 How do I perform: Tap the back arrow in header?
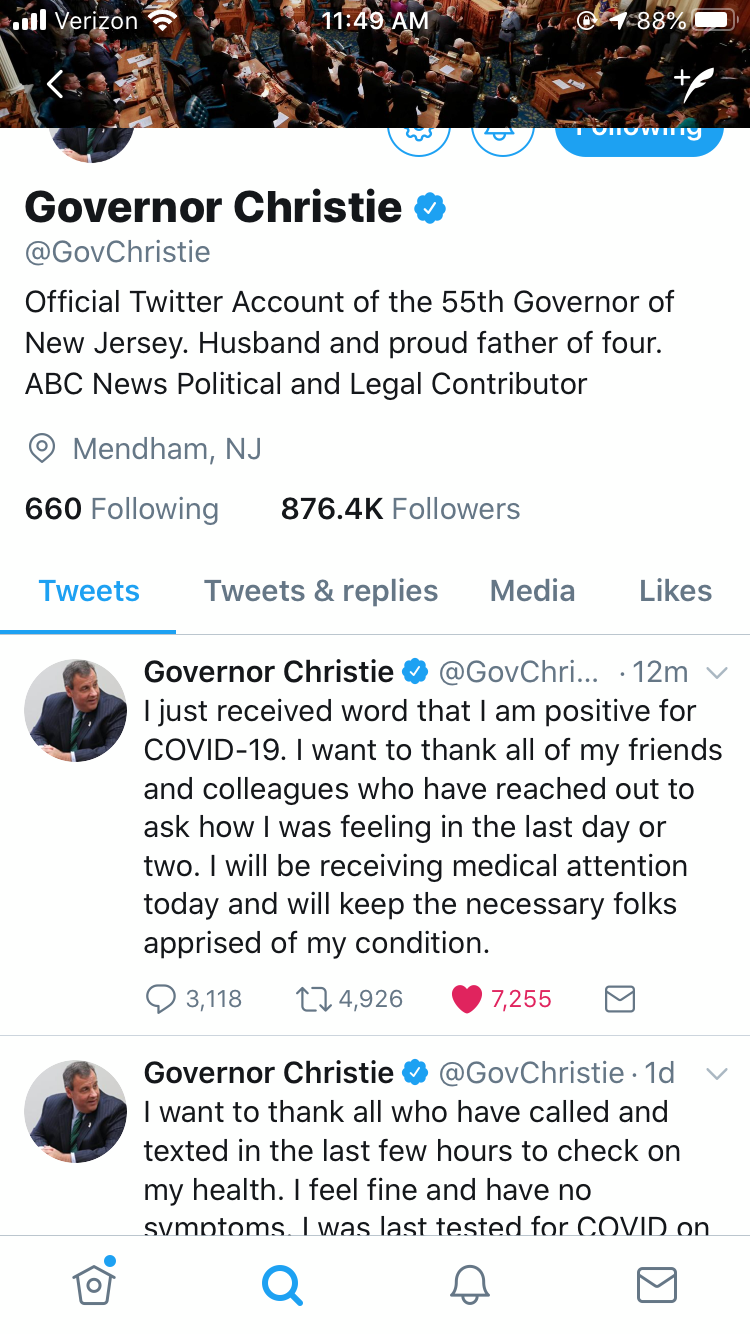55,86
